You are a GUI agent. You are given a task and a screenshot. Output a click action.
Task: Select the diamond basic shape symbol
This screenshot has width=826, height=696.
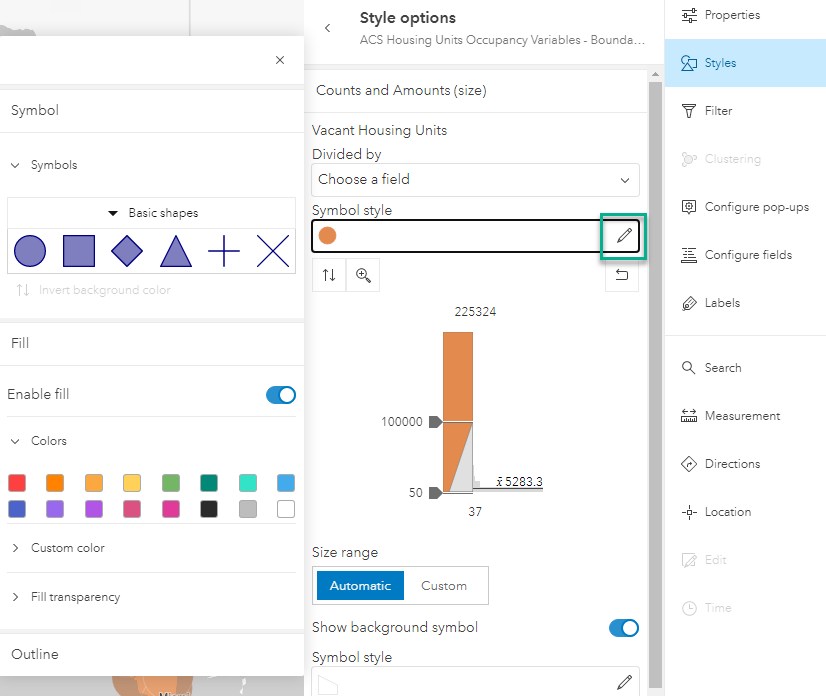pyautogui.click(x=127, y=251)
